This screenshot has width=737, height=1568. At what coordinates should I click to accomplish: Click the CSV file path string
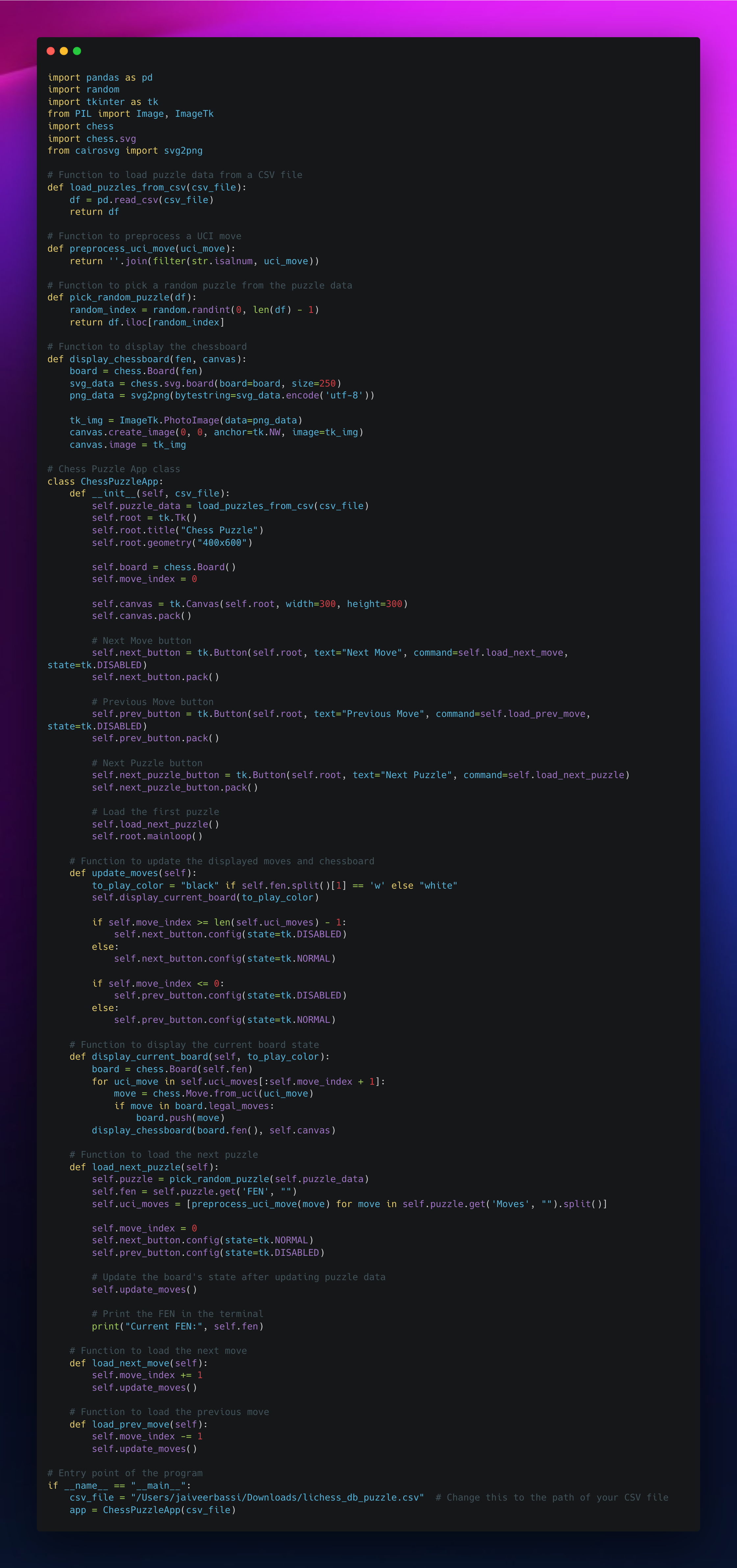pyautogui.click(x=277, y=1497)
